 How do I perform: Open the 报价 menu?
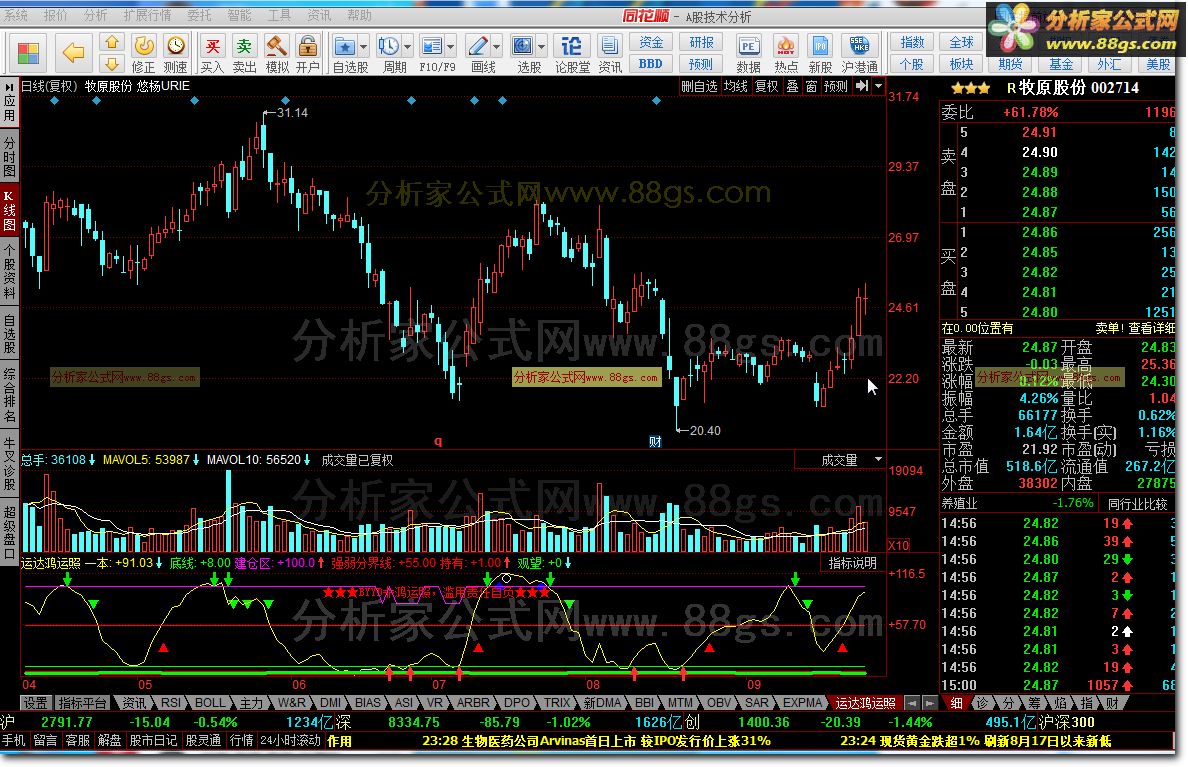point(55,15)
